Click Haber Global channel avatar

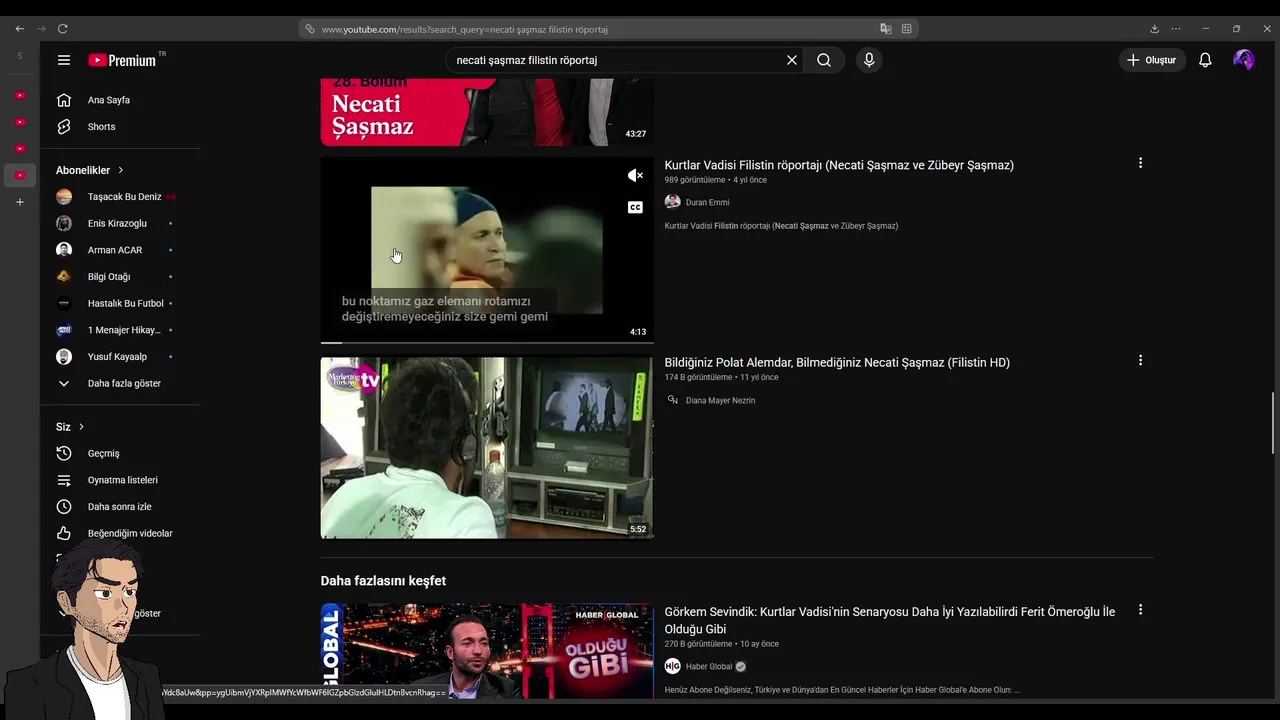coord(672,666)
